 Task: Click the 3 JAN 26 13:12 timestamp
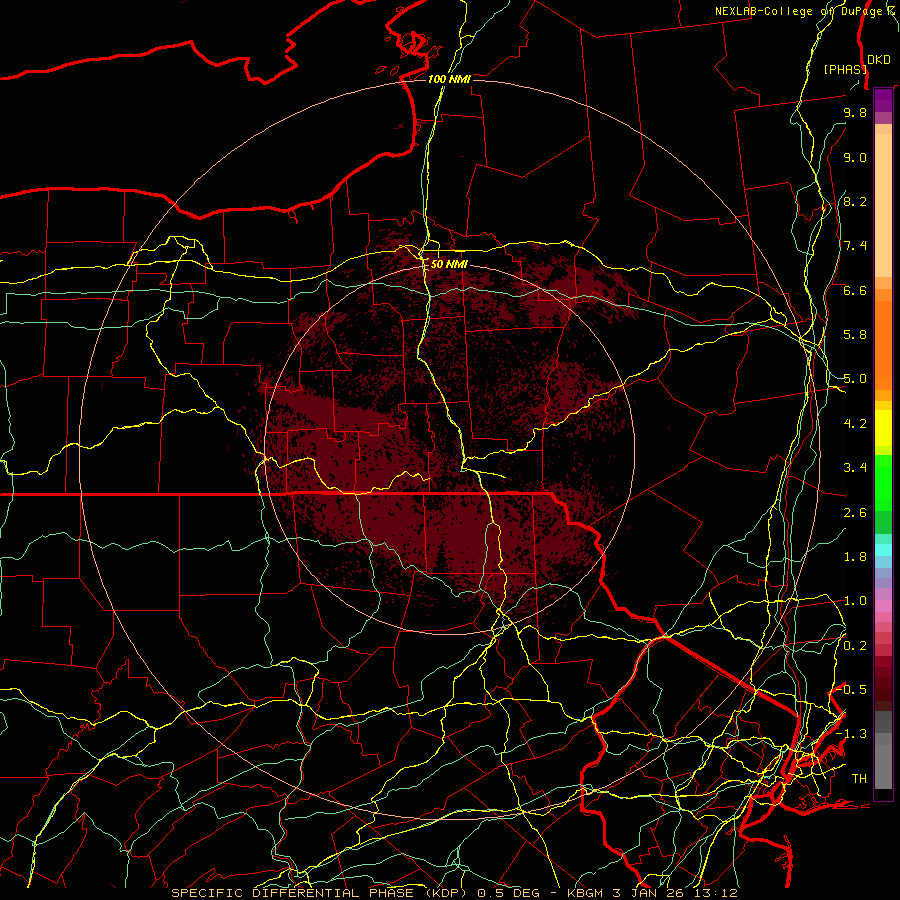point(674,893)
